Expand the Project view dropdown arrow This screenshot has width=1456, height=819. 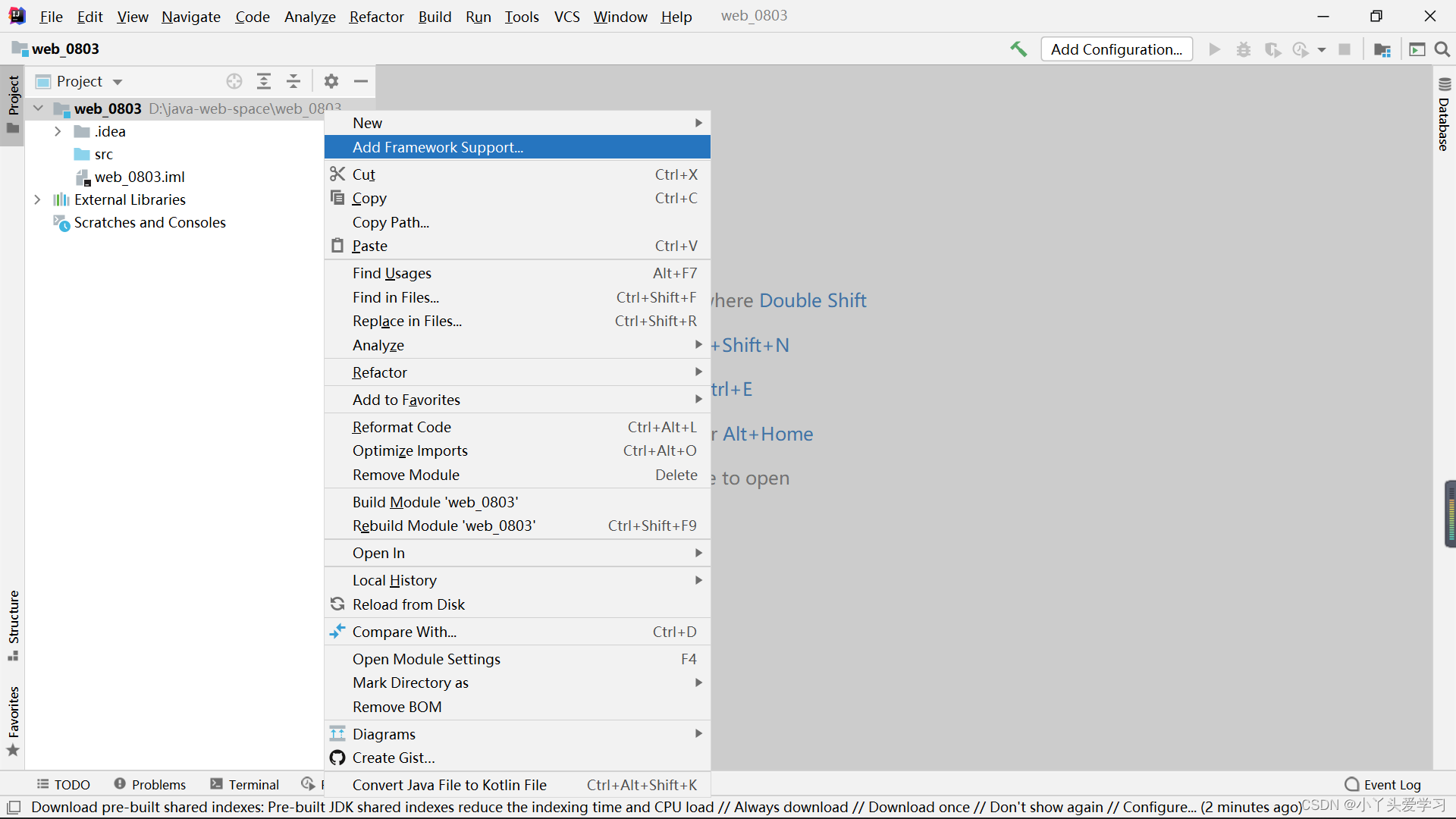[x=118, y=82]
